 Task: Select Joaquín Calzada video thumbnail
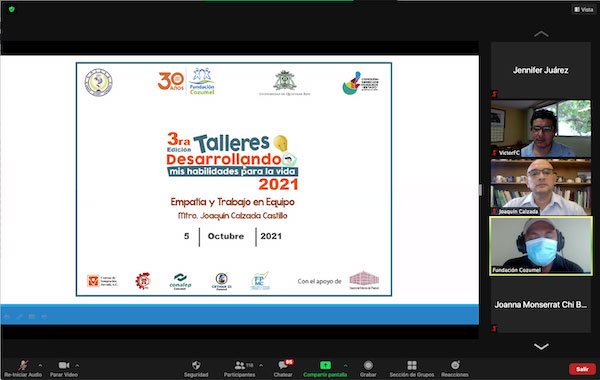(541, 187)
